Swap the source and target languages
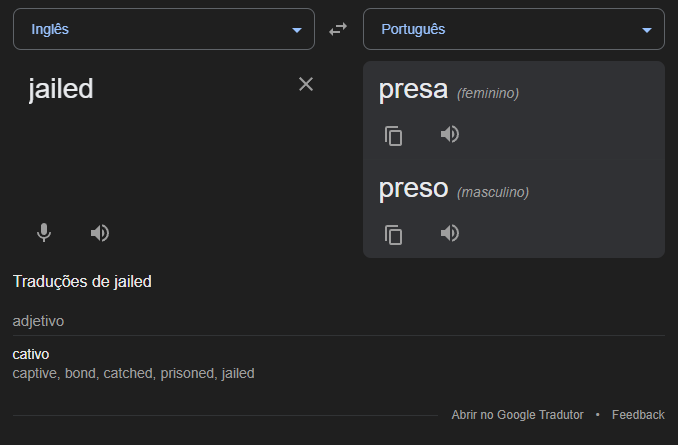Screen dimensions: 678x445 click(x=338, y=29)
